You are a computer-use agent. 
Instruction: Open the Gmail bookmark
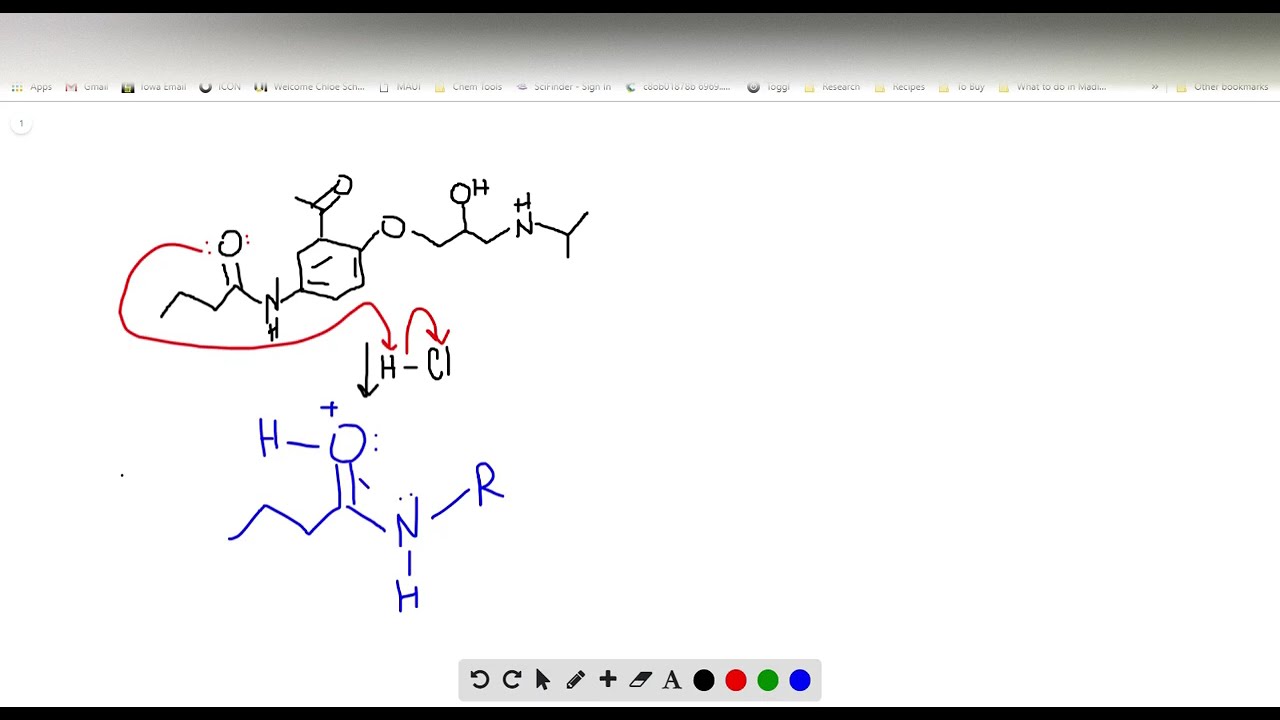point(86,87)
